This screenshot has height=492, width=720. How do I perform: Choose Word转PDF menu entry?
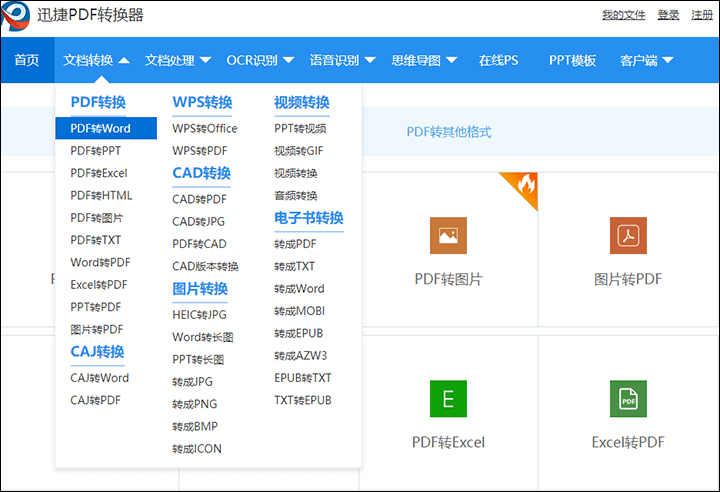pyautogui.click(x=100, y=263)
